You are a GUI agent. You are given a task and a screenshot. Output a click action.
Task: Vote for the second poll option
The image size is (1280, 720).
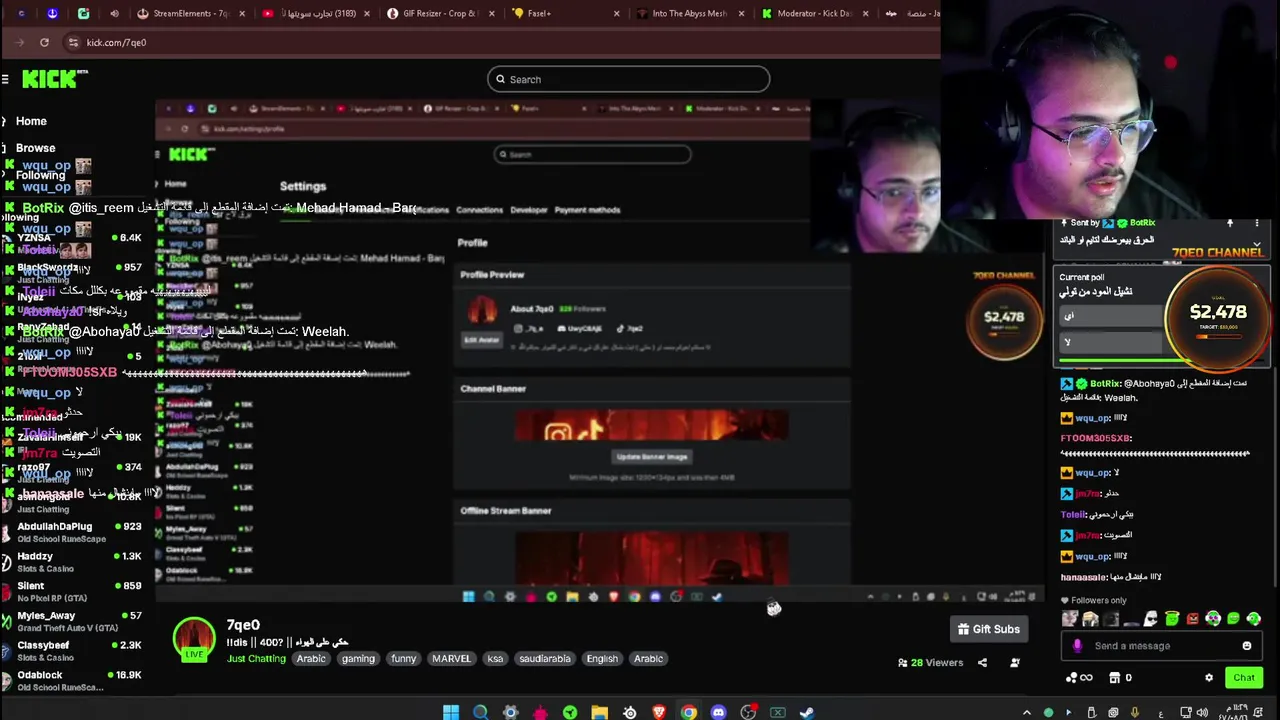pos(1111,343)
